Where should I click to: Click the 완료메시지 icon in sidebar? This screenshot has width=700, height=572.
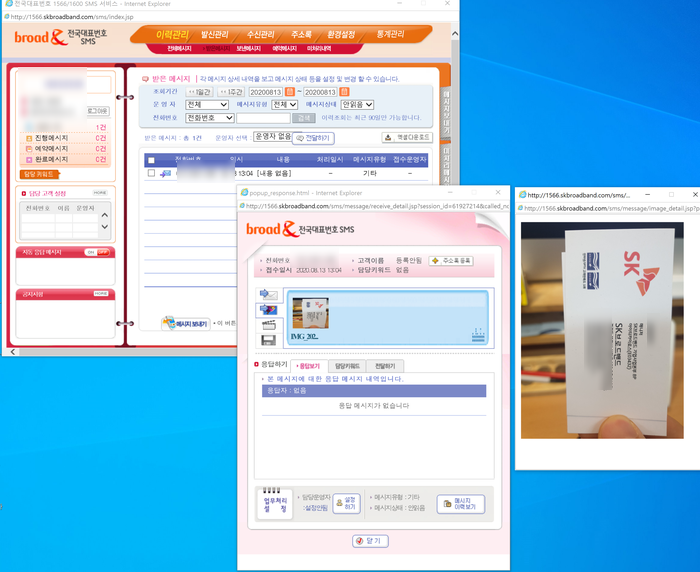29,159
